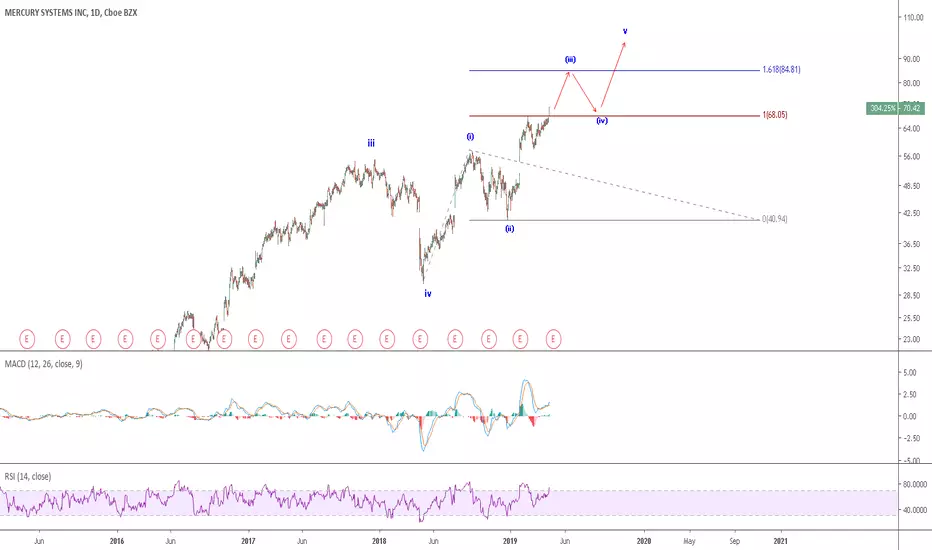Click the 2016 label on time axis
The height and width of the screenshot is (550, 932).
pyautogui.click(x=117, y=541)
